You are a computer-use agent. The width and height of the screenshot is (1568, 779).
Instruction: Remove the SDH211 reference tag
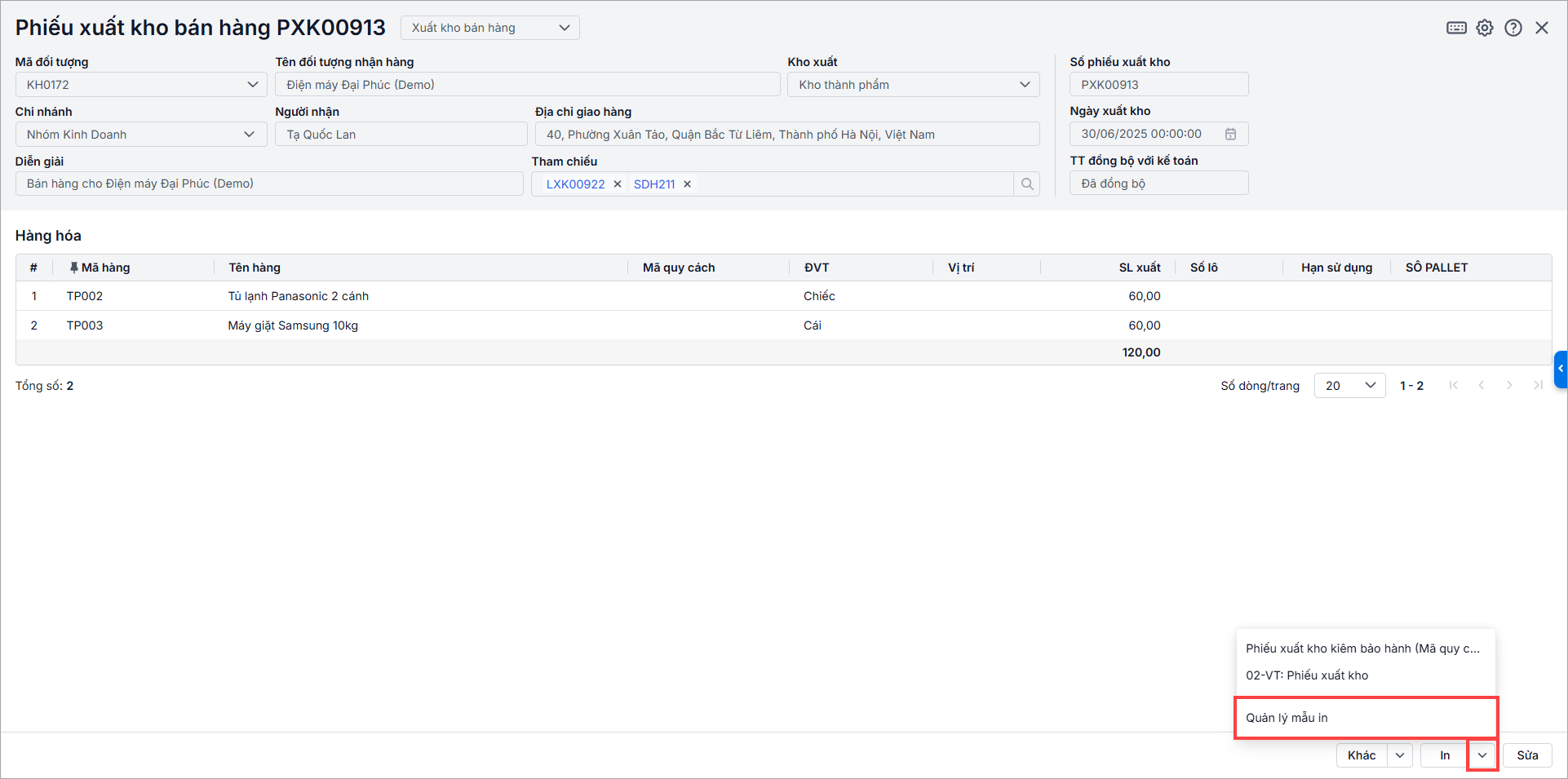(687, 184)
